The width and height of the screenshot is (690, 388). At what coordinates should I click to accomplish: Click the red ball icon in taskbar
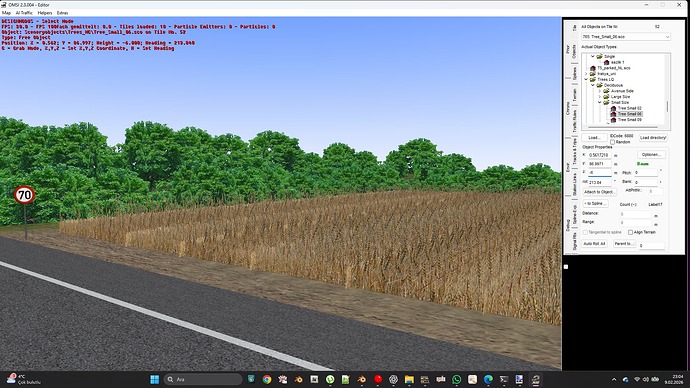pyautogui.click(x=378, y=379)
